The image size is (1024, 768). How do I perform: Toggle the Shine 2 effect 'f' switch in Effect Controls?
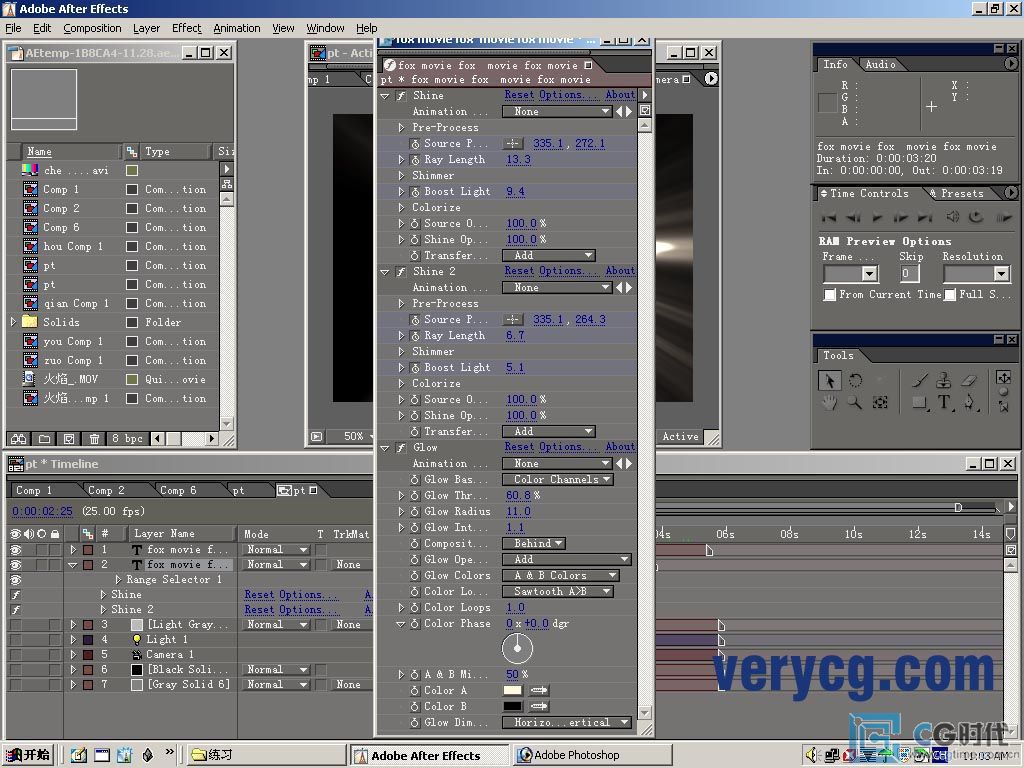[401, 272]
